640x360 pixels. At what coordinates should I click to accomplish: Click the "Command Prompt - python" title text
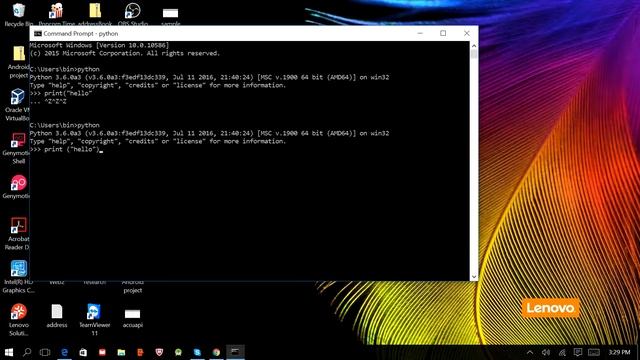point(81,34)
